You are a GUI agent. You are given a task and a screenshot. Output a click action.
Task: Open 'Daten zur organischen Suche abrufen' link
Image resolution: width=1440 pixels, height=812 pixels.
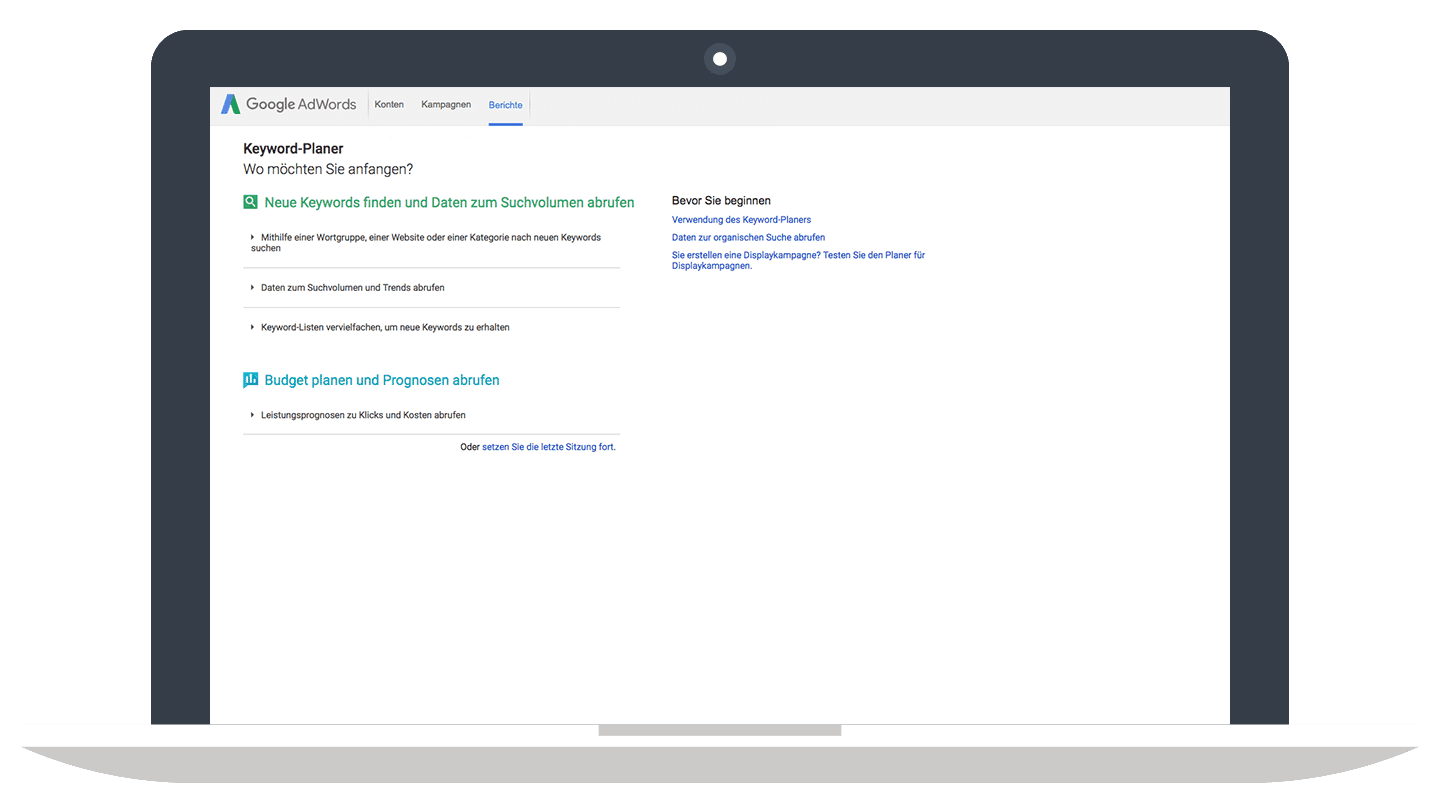pos(748,238)
